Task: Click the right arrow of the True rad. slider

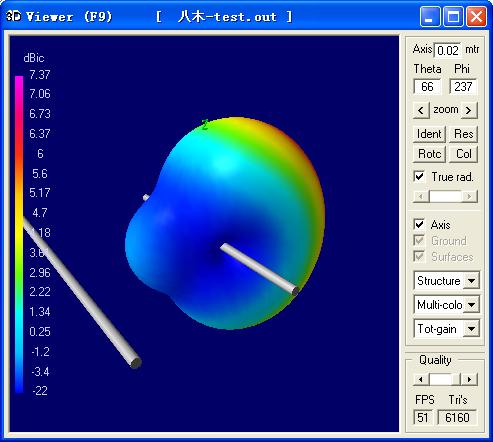Action: [x=469, y=197]
